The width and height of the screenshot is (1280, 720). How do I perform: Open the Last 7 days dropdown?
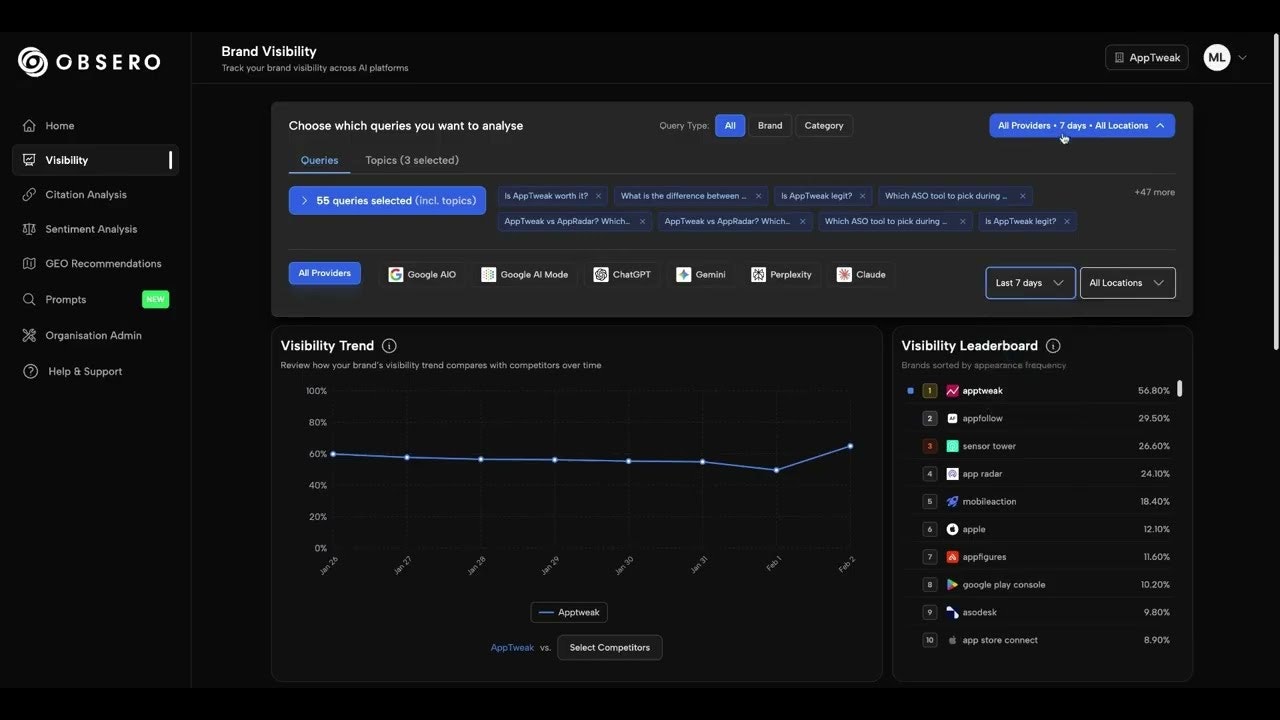click(1030, 283)
